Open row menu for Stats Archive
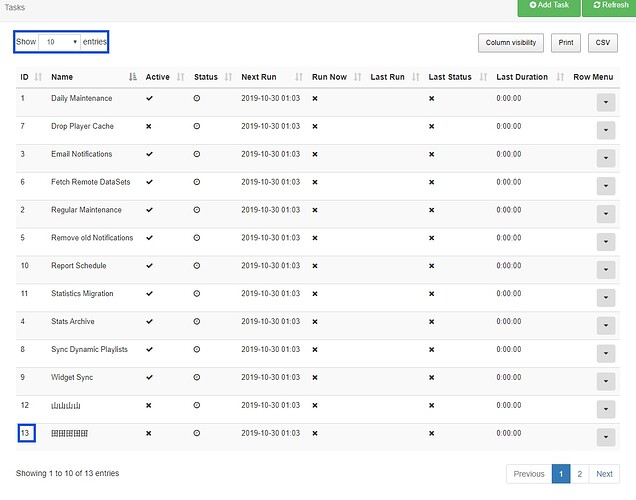Viewport: 636px width, 500px height. [x=606, y=325]
